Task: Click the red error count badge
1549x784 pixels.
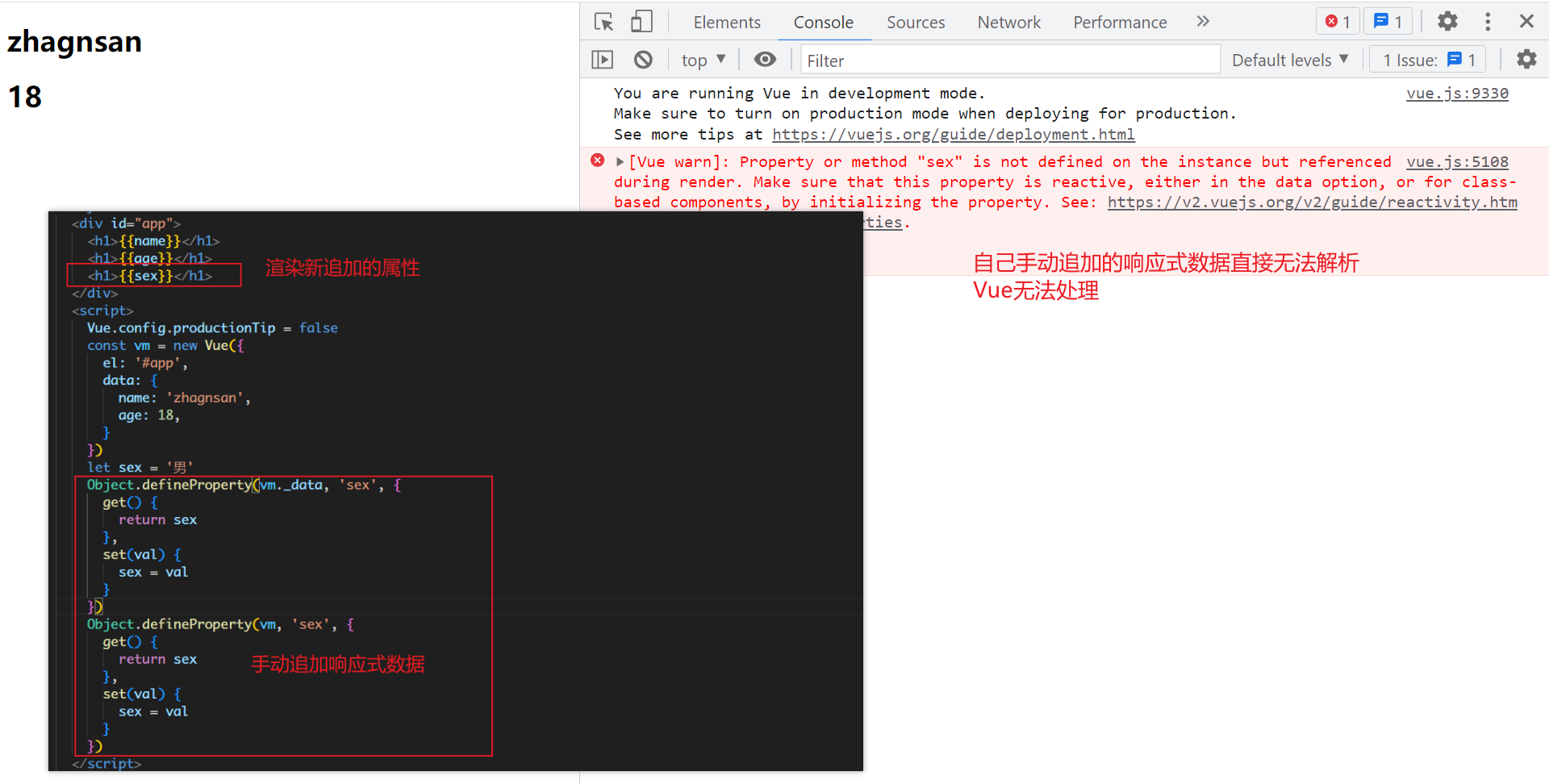Action: pyautogui.click(x=1338, y=22)
